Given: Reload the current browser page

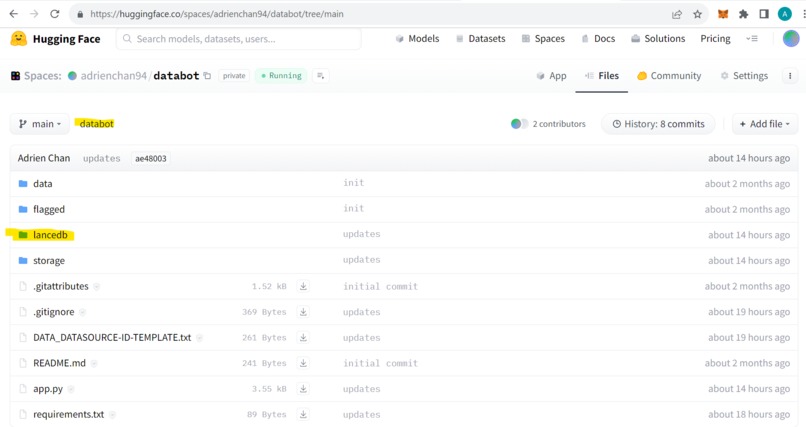Looking at the screenshot, I should 54,14.
